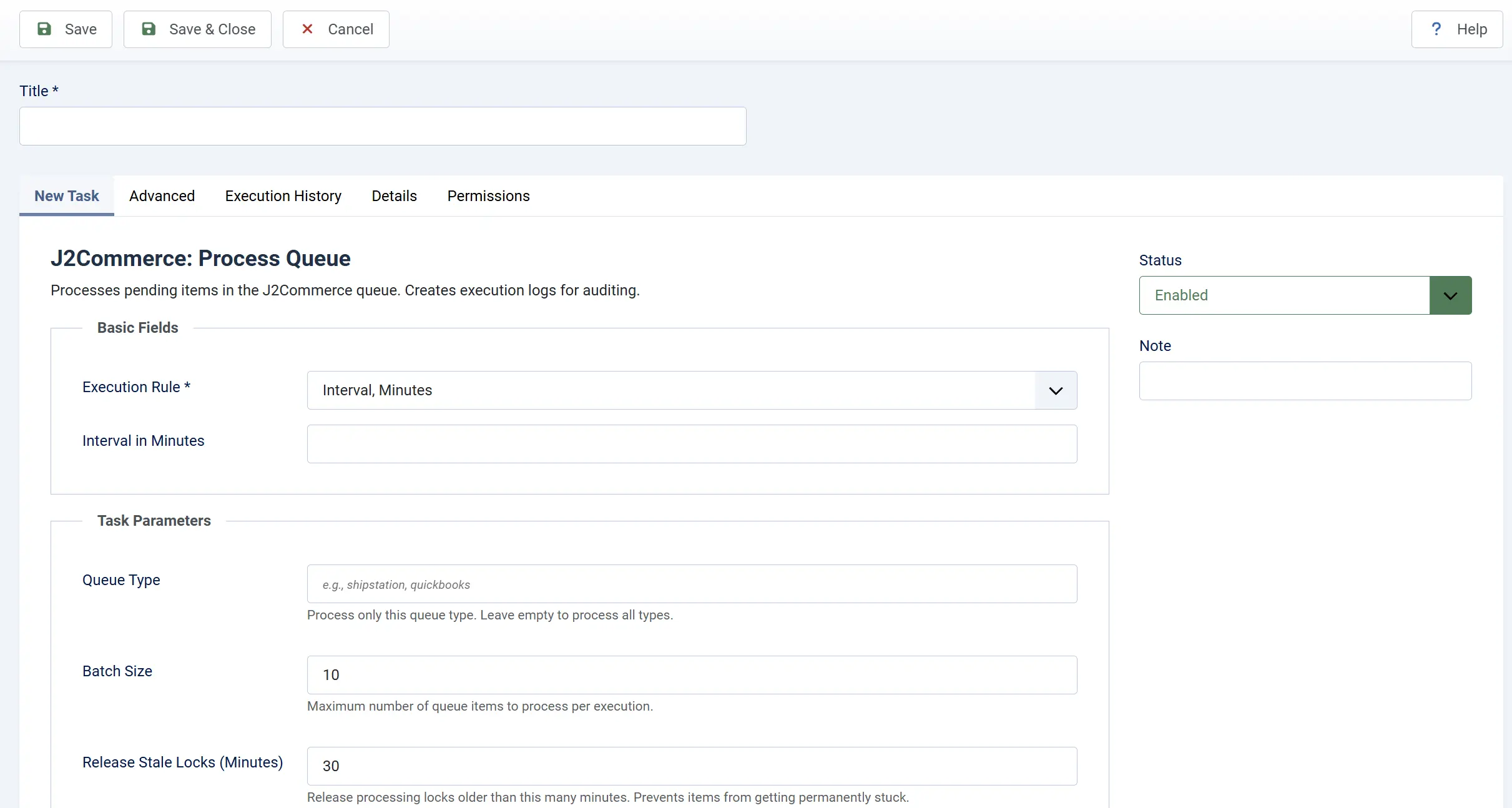Click the Execution Rule label
This screenshot has width=1512, height=808.
pyautogui.click(x=137, y=387)
